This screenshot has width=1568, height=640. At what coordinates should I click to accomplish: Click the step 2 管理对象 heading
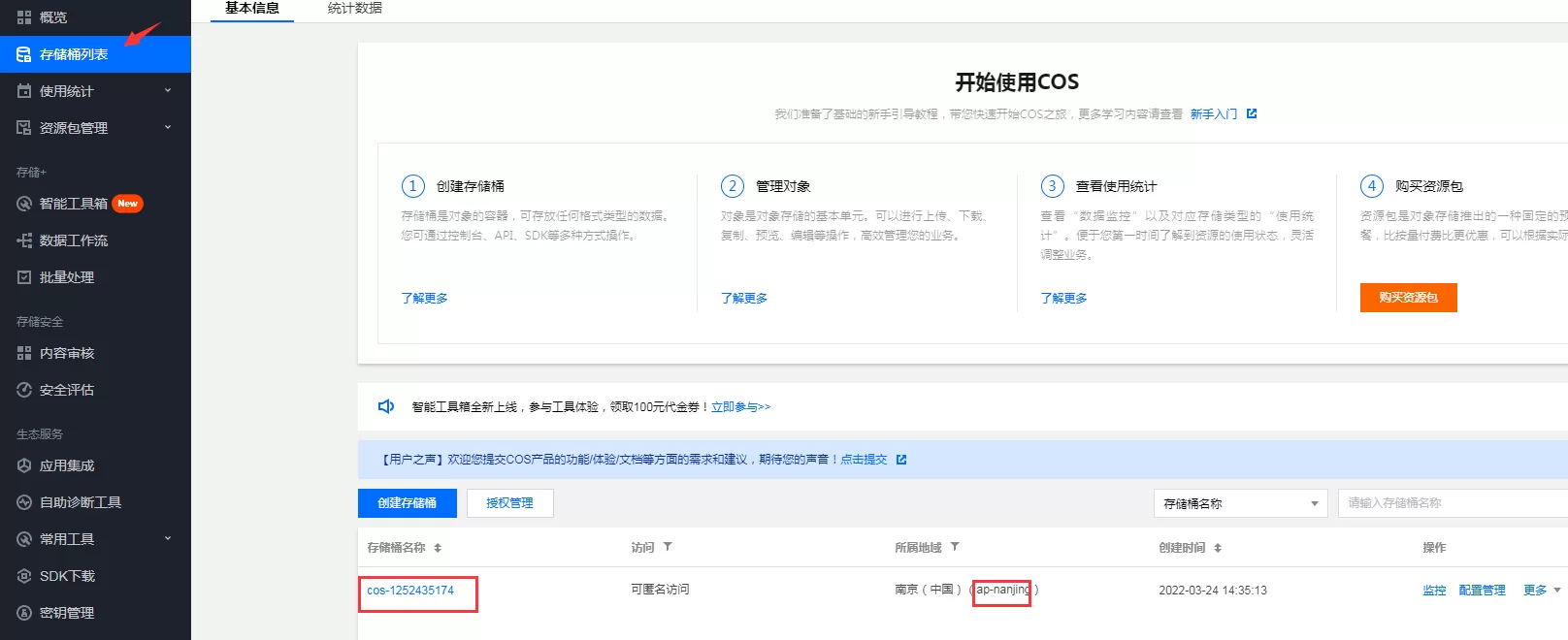[783, 186]
